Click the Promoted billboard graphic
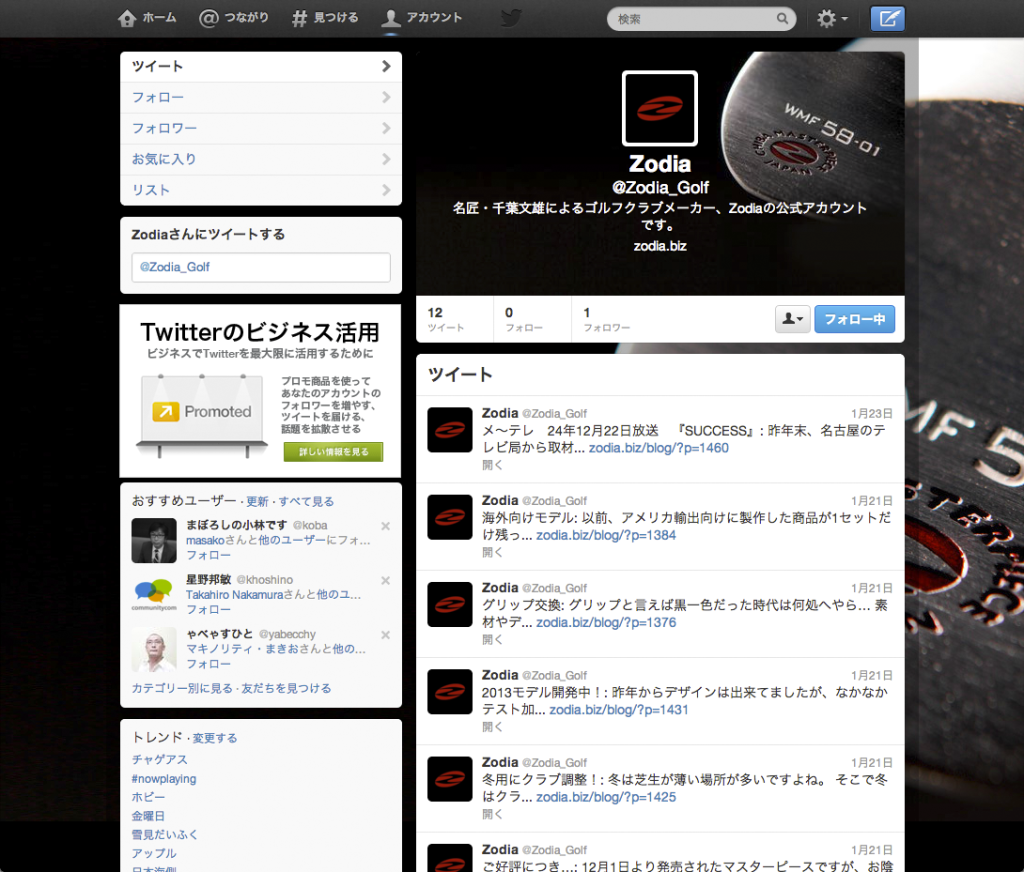 [202, 415]
